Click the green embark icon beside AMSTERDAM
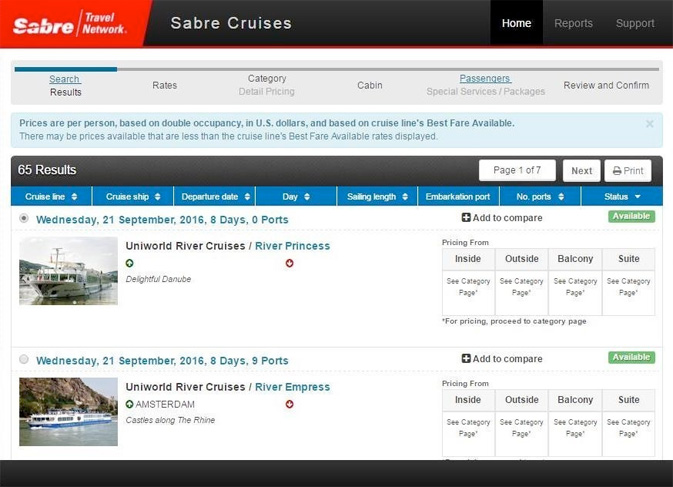 (129, 404)
